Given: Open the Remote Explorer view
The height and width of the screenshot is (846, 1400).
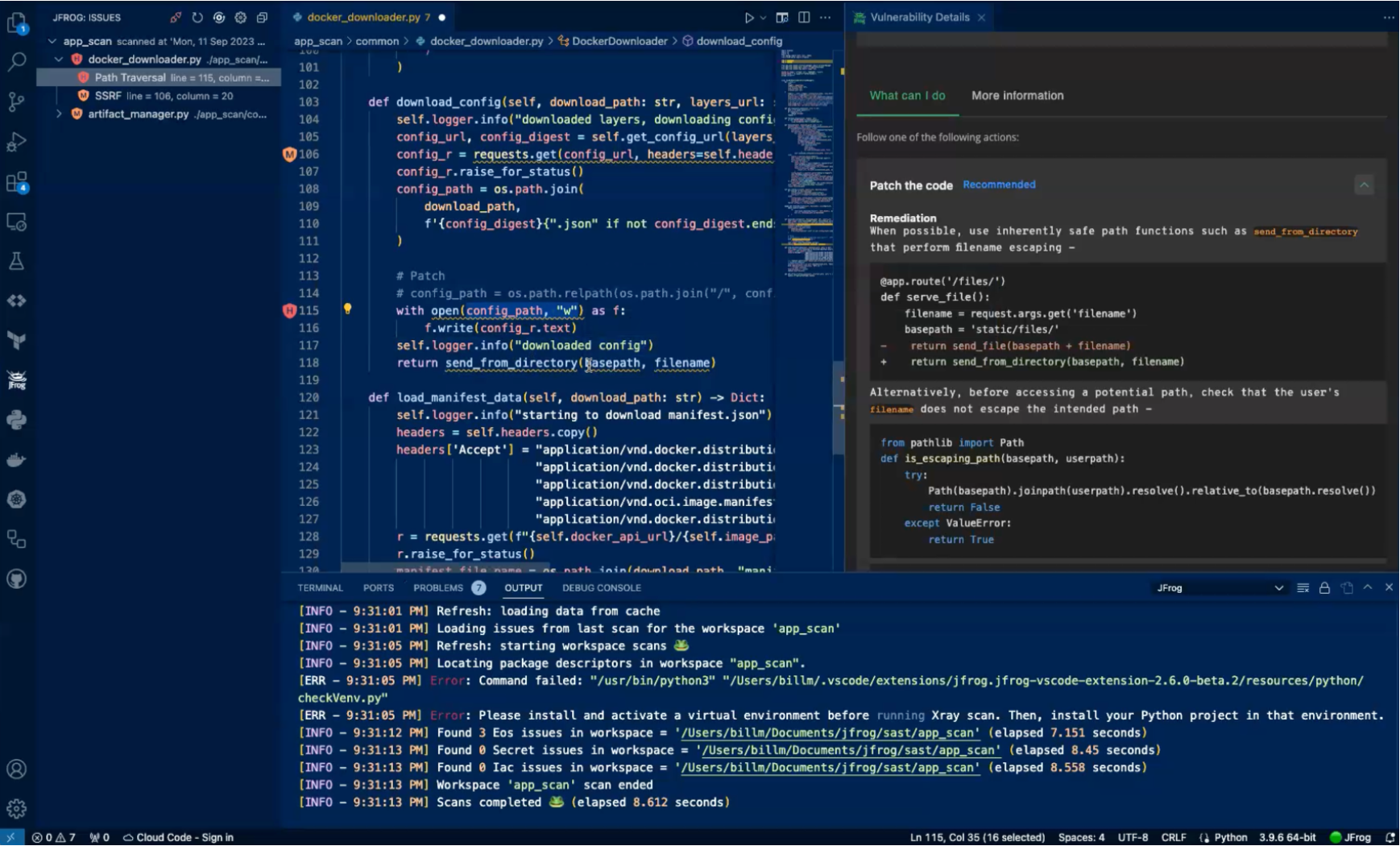Looking at the screenshot, I should pos(17,222).
